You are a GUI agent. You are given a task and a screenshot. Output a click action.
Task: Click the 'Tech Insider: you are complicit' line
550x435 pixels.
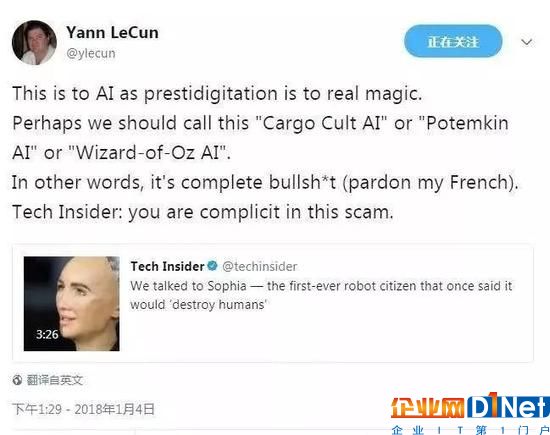[203, 212]
